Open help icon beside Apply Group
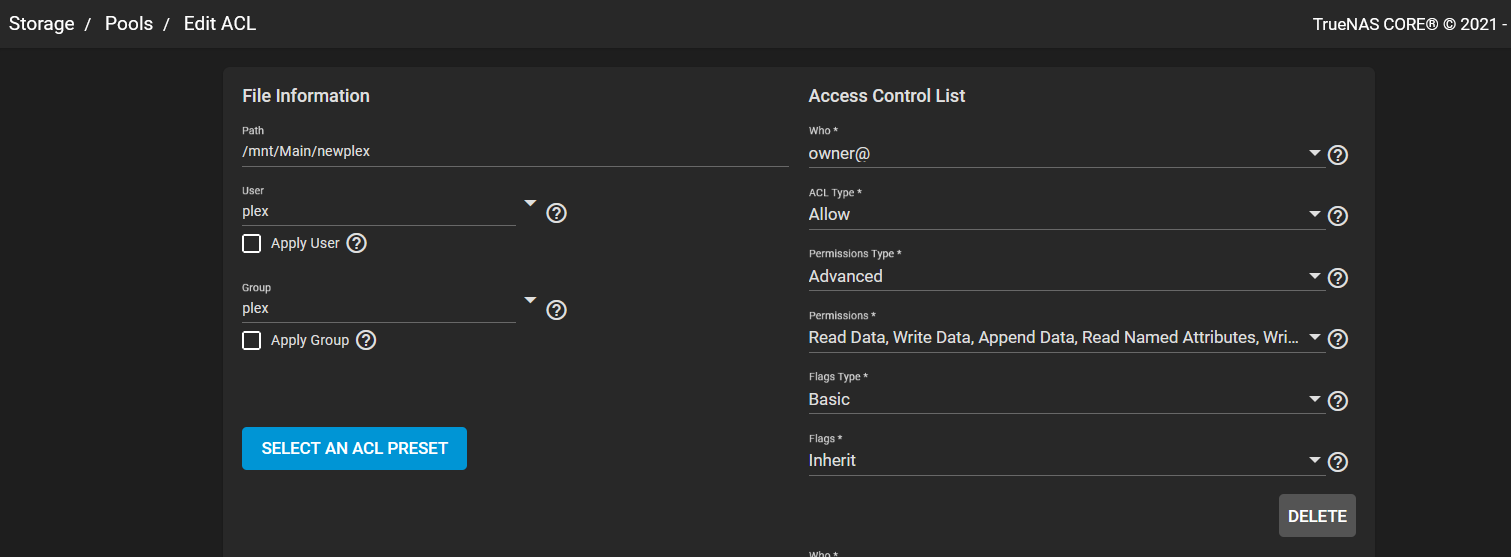This screenshot has width=1511, height=557. point(366,340)
